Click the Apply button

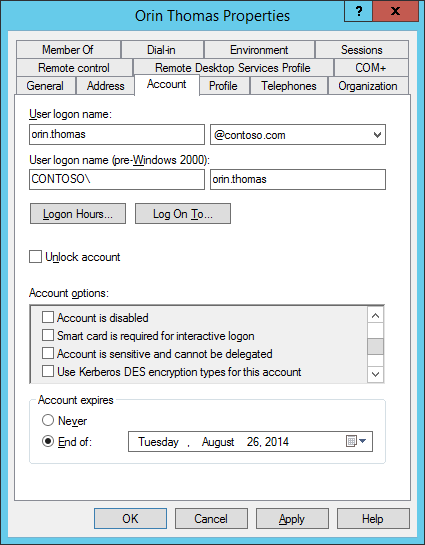[x=292, y=519]
